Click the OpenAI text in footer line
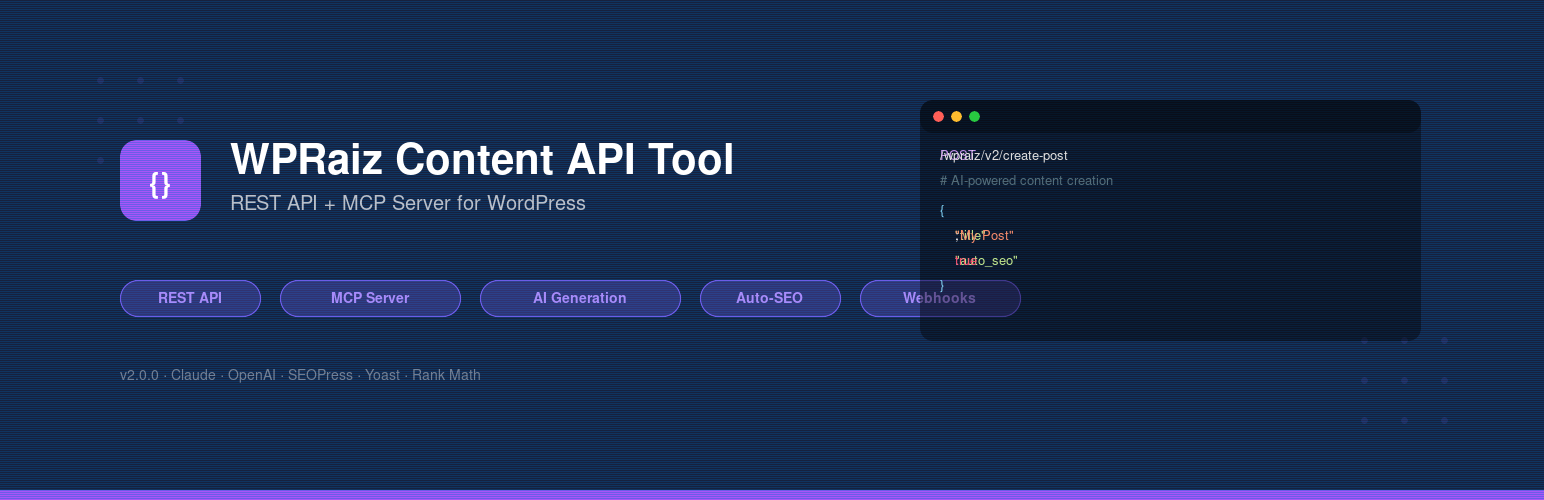 click(251, 375)
